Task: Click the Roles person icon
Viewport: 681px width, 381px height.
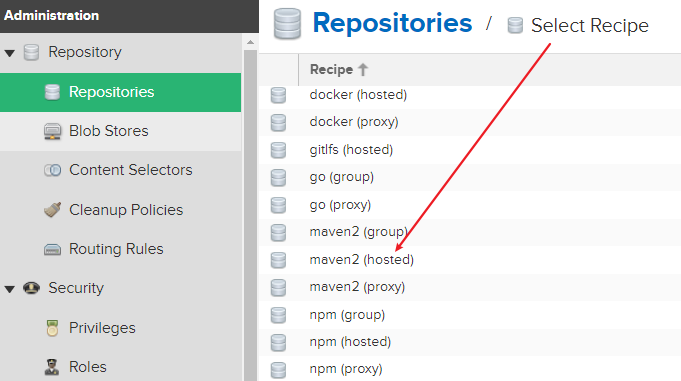Action: pyautogui.click(x=52, y=367)
